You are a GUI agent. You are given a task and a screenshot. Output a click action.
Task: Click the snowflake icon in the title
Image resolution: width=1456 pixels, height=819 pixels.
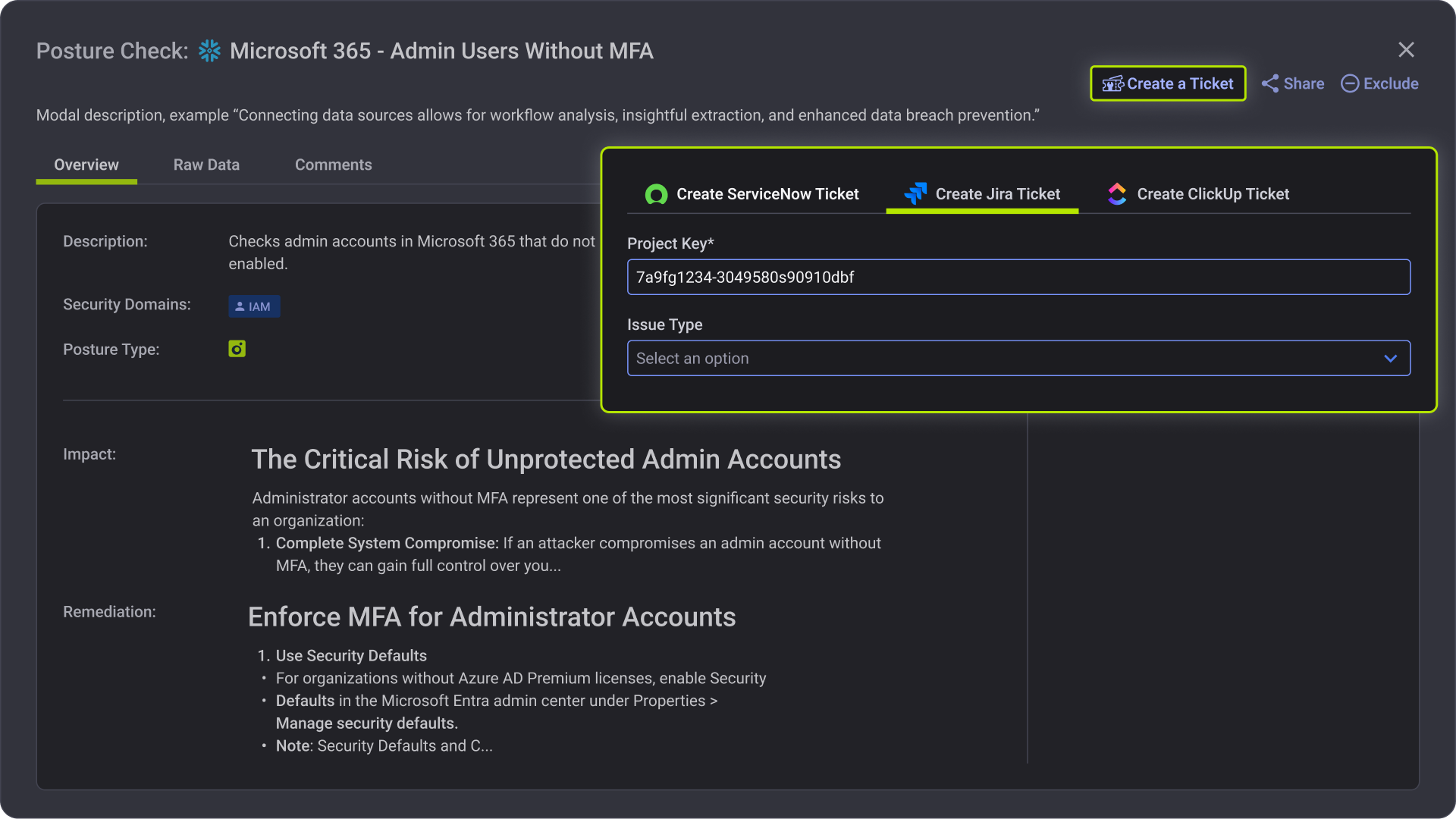click(x=209, y=51)
